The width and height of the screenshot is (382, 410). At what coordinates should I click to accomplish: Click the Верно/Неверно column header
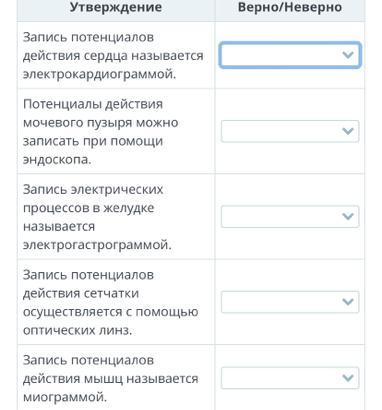[x=290, y=7]
